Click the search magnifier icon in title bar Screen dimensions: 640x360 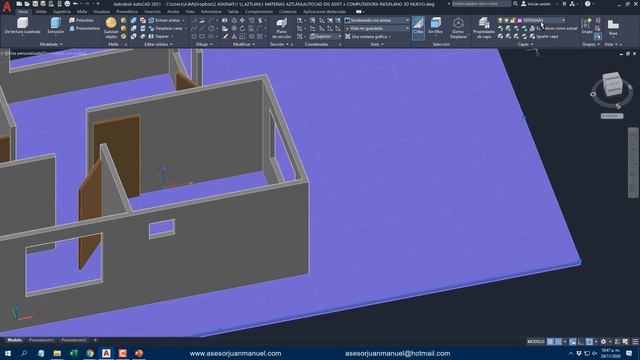(516, 4)
